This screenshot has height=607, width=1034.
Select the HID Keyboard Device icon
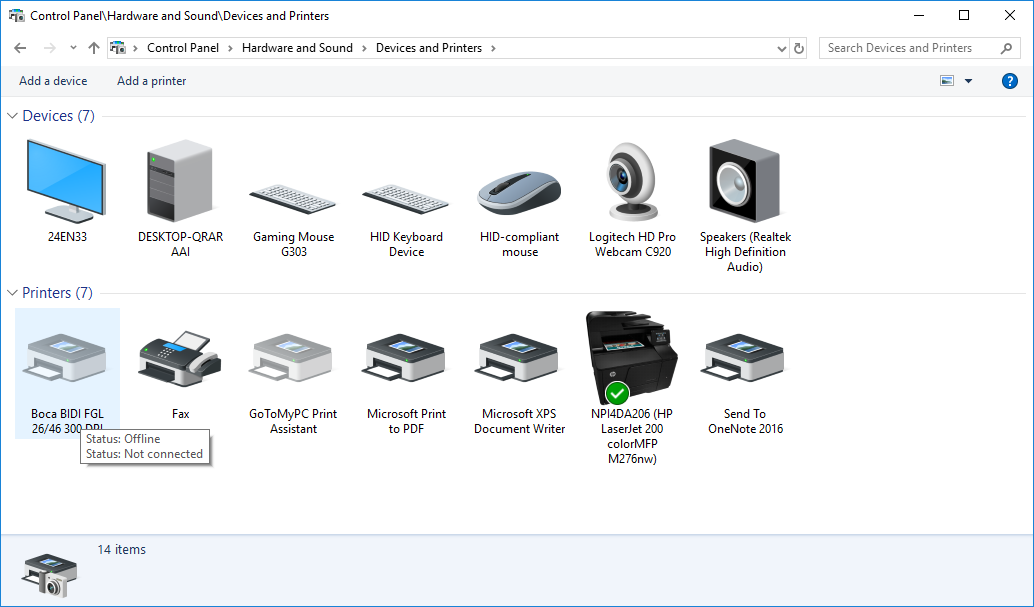pos(406,199)
